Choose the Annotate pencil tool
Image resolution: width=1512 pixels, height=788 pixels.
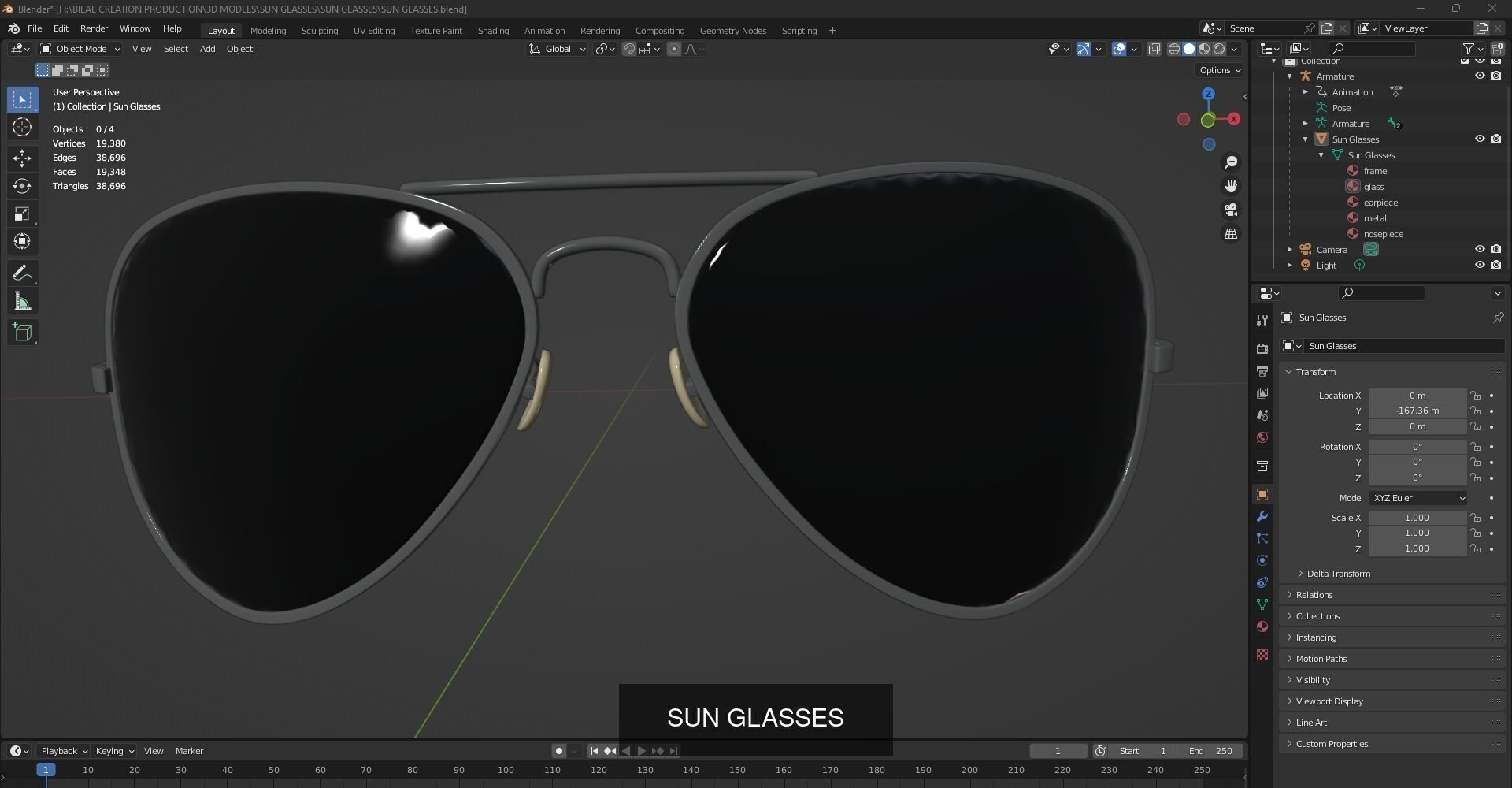(22, 273)
